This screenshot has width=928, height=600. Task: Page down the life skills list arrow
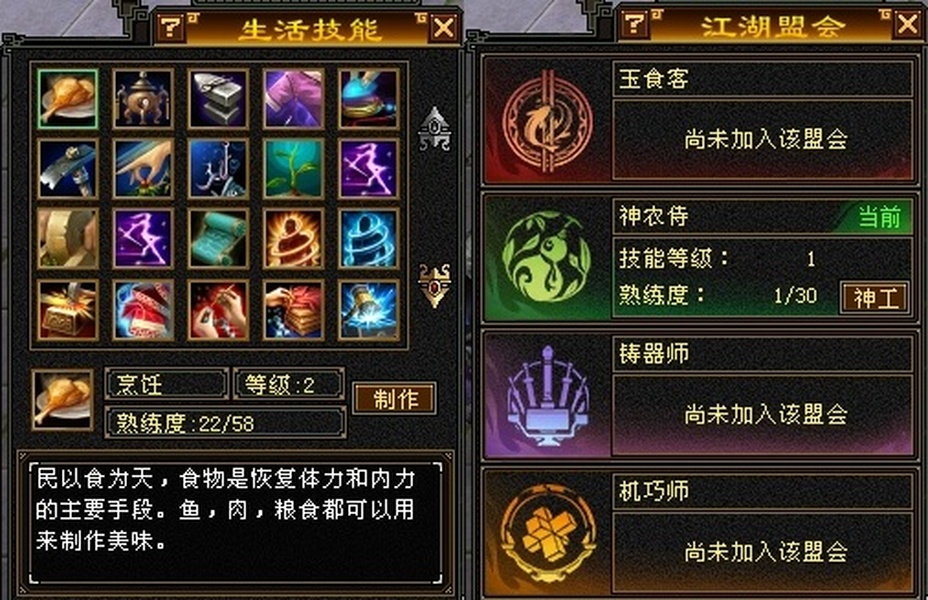[x=435, y=286]
